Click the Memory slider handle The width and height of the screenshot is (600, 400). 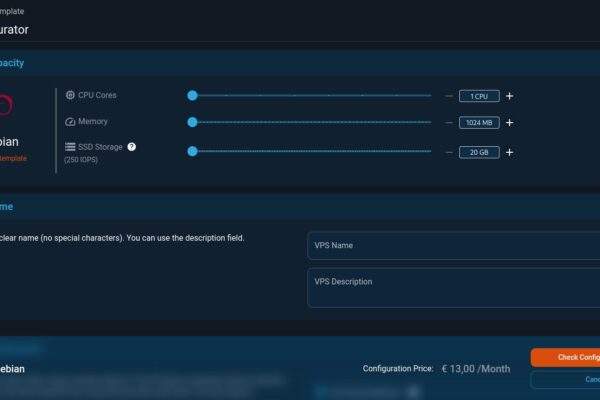pos(192,122)
